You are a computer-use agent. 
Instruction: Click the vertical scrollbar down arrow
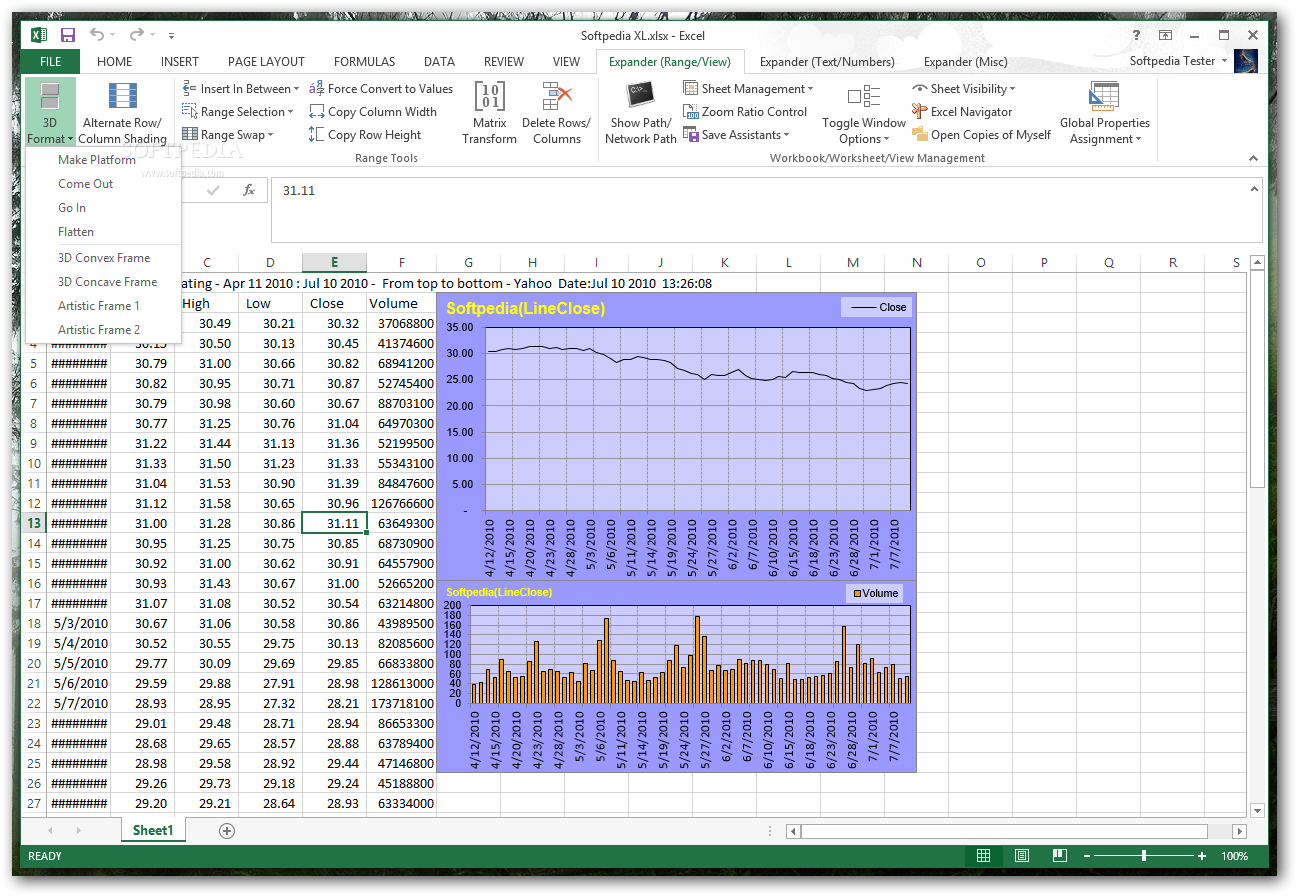pos(1258,810)
